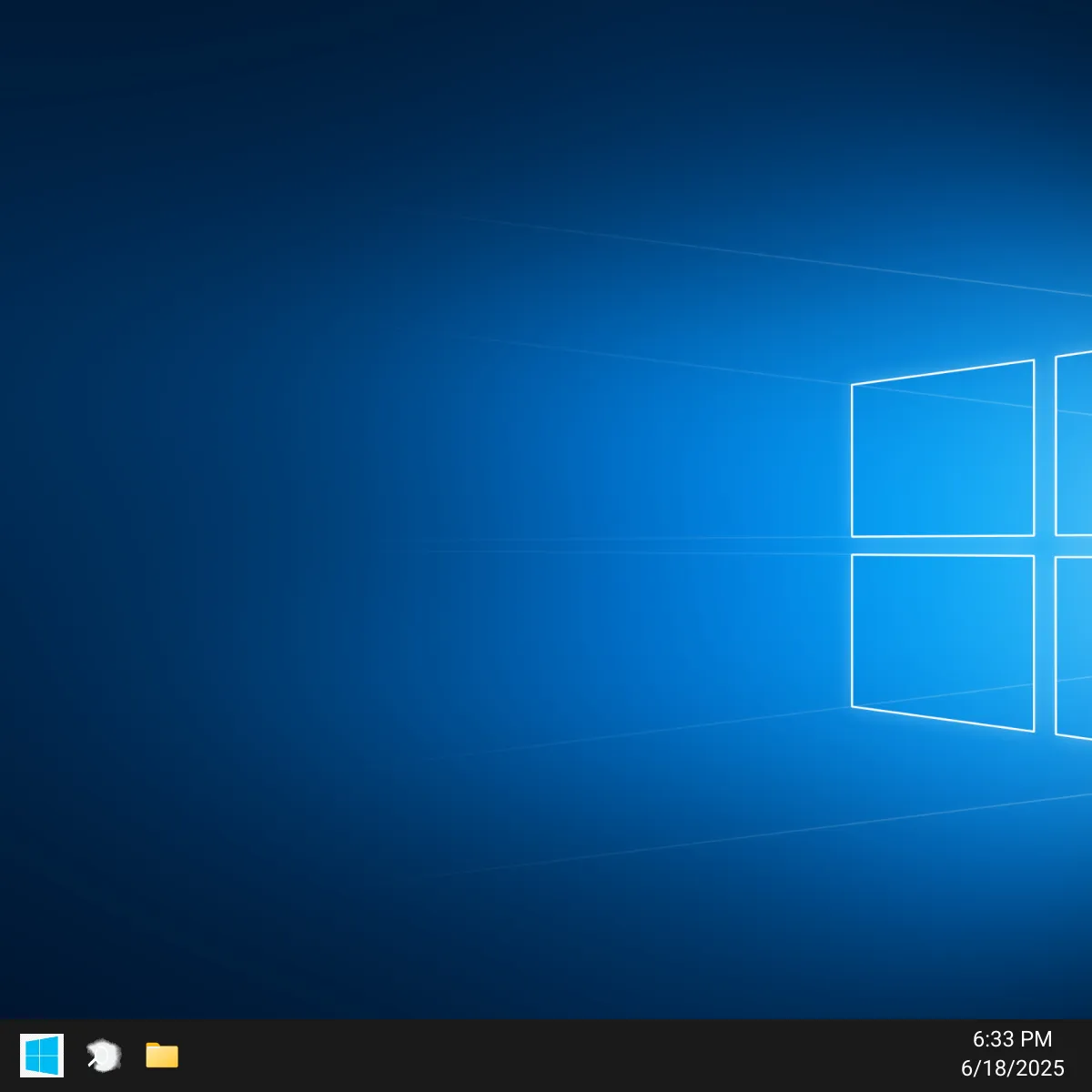Click the gap between the left logo panes
1092x1092 pixels.
click(x=943, y=545)
